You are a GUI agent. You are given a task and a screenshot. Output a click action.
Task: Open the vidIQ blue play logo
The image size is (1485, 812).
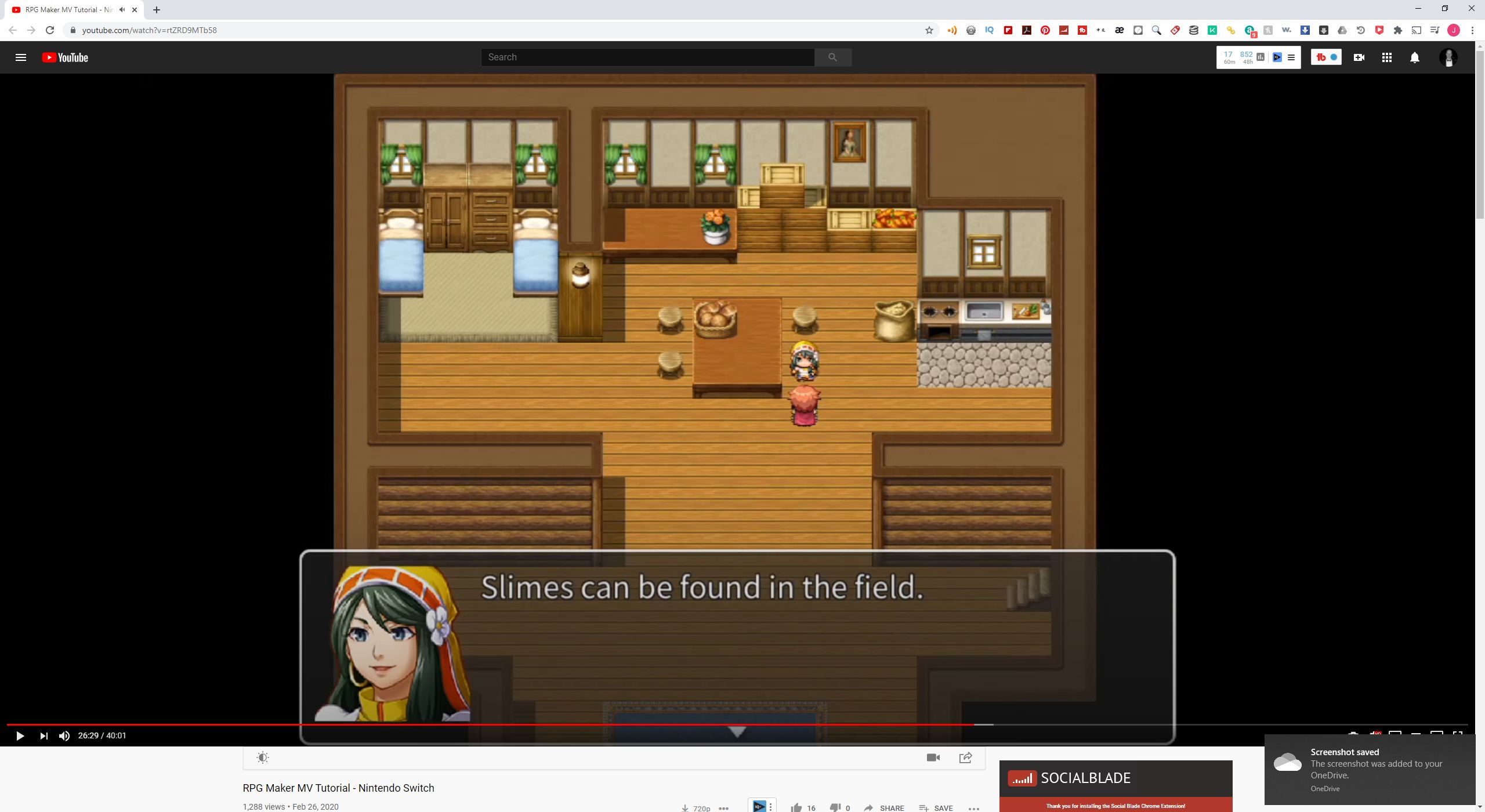(1277, 57)
